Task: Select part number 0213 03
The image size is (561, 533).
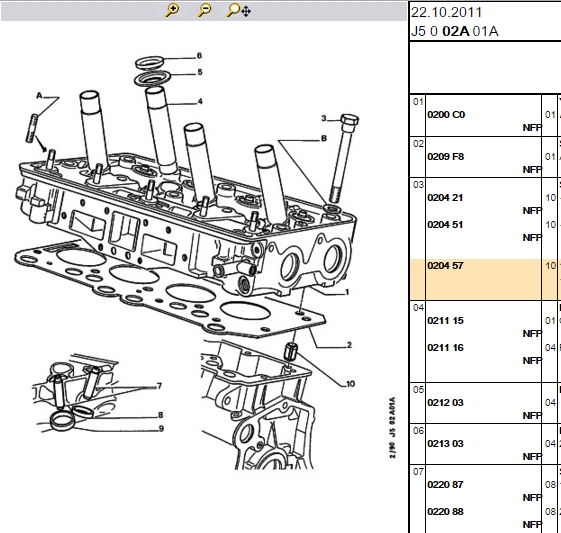Action: pos(445,444)
